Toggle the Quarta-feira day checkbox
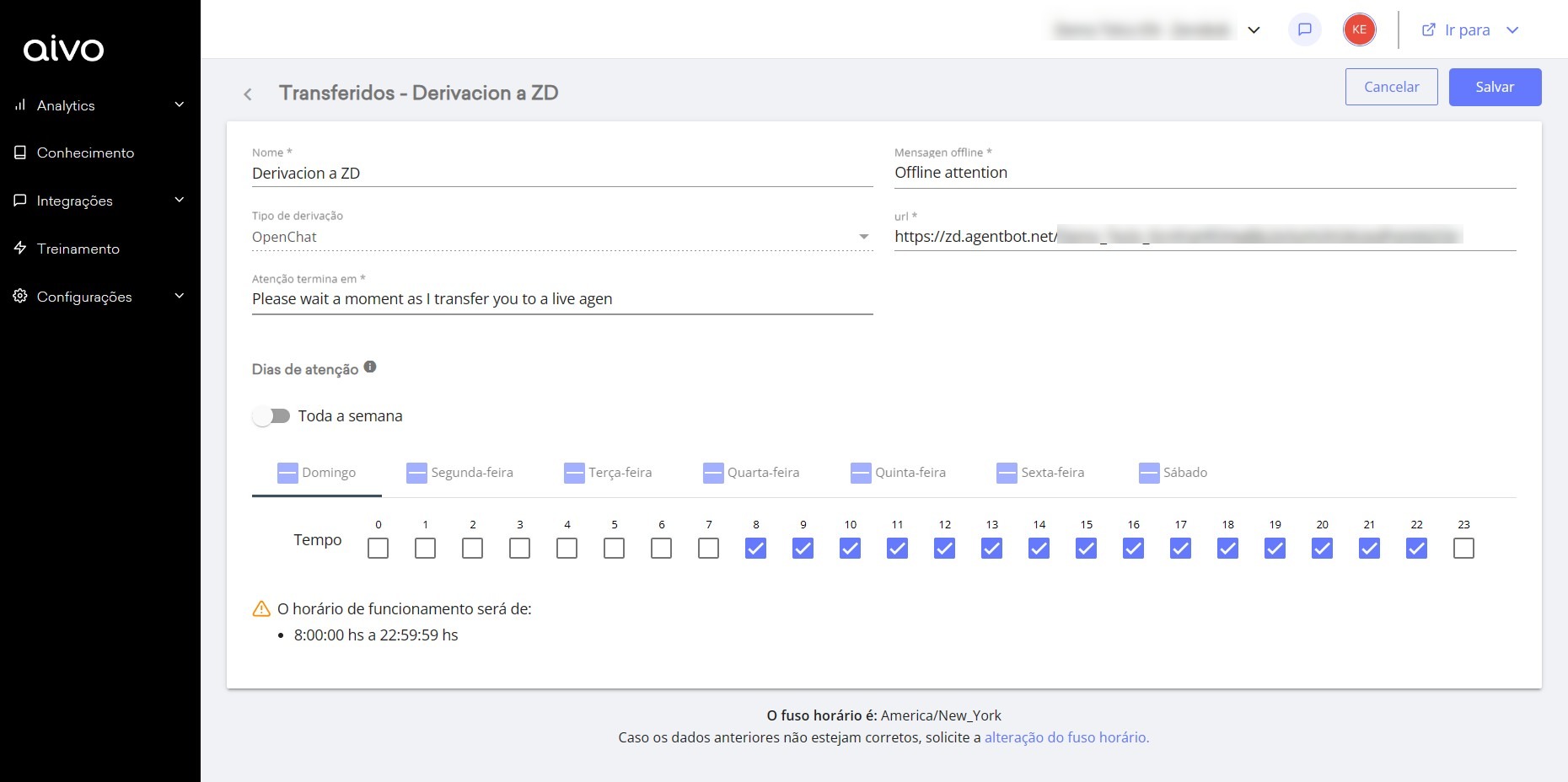 click(713, 473)
